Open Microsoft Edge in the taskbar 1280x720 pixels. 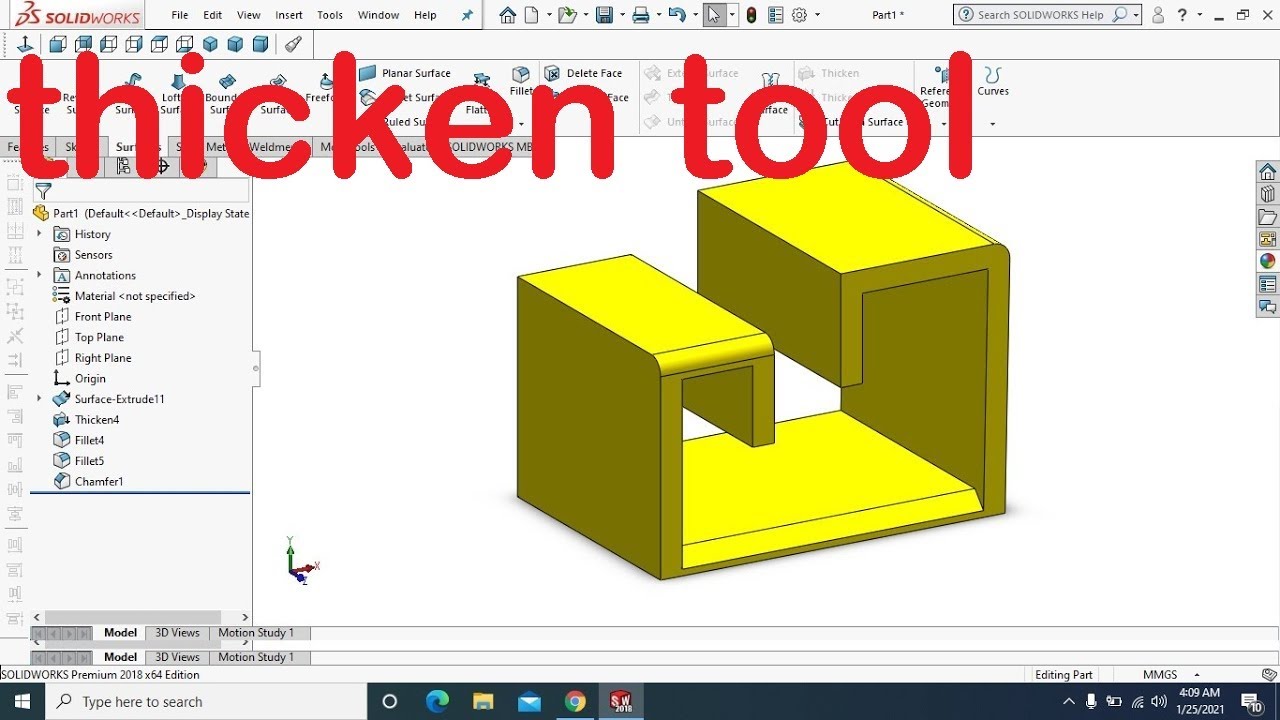[437, 702]
